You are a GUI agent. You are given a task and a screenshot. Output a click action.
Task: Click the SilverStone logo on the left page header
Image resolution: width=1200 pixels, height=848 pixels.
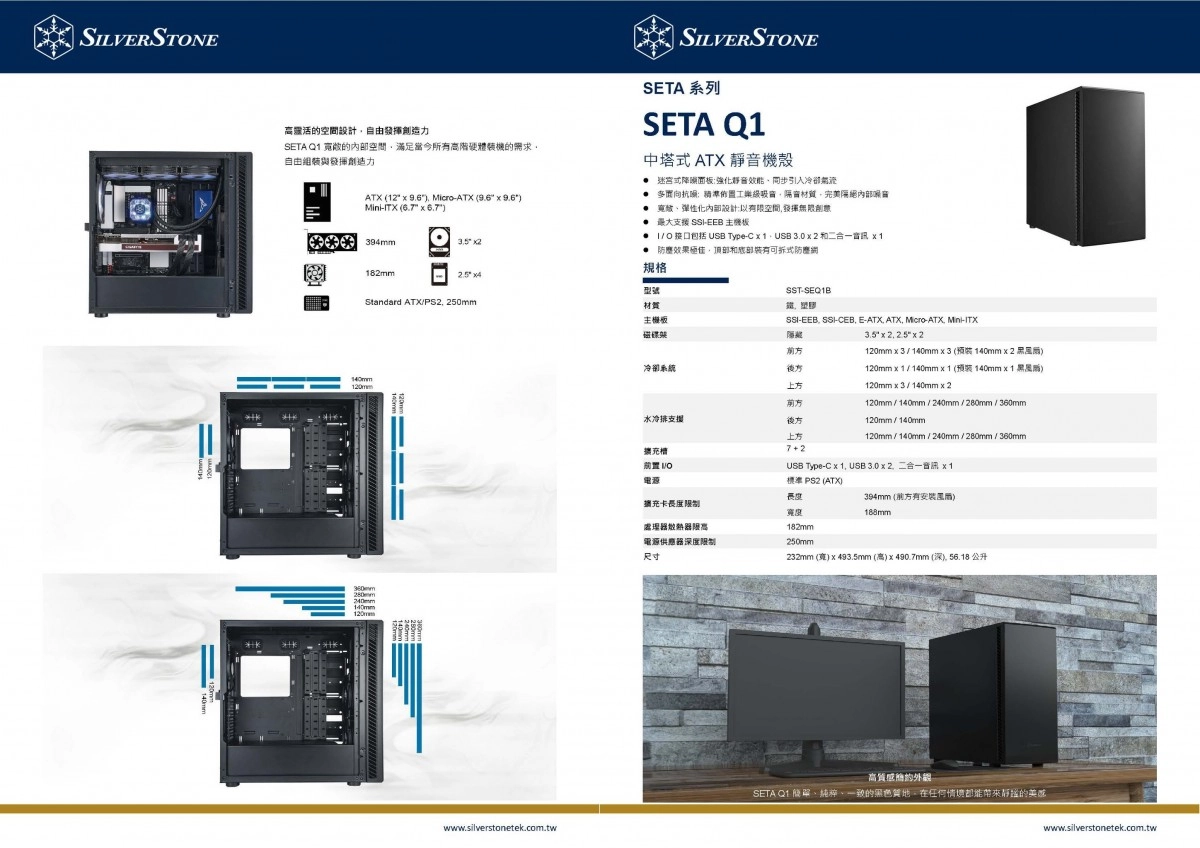pos(125,37)
